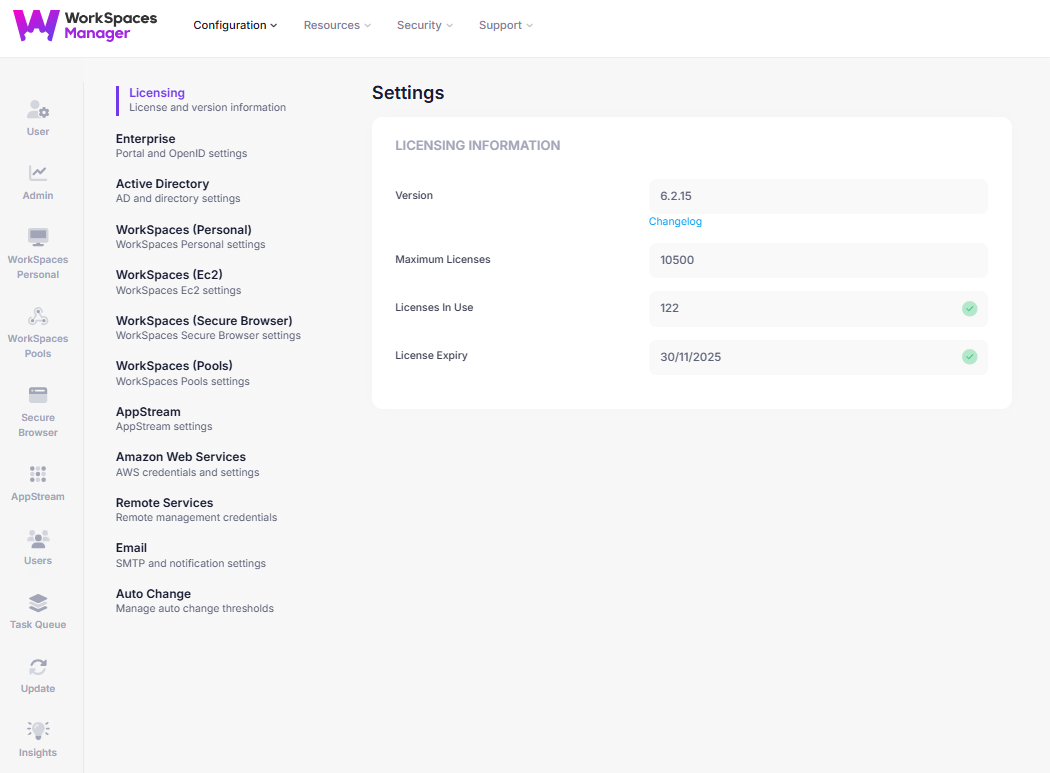
Task: Open the Security dropdown menu
Action: tap(424, 25)
